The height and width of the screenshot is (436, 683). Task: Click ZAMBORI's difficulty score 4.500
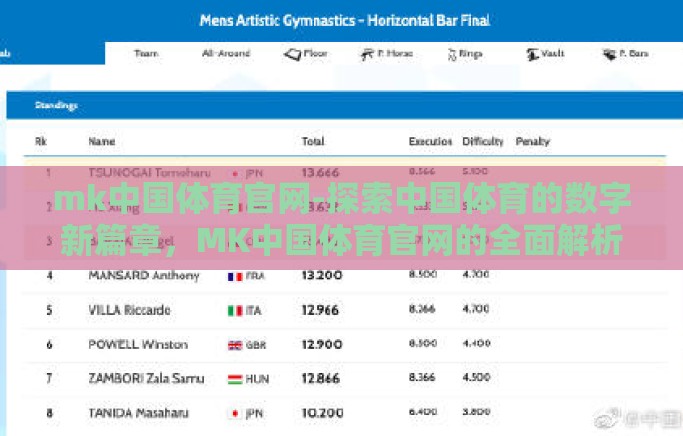[x=476, y=377]
